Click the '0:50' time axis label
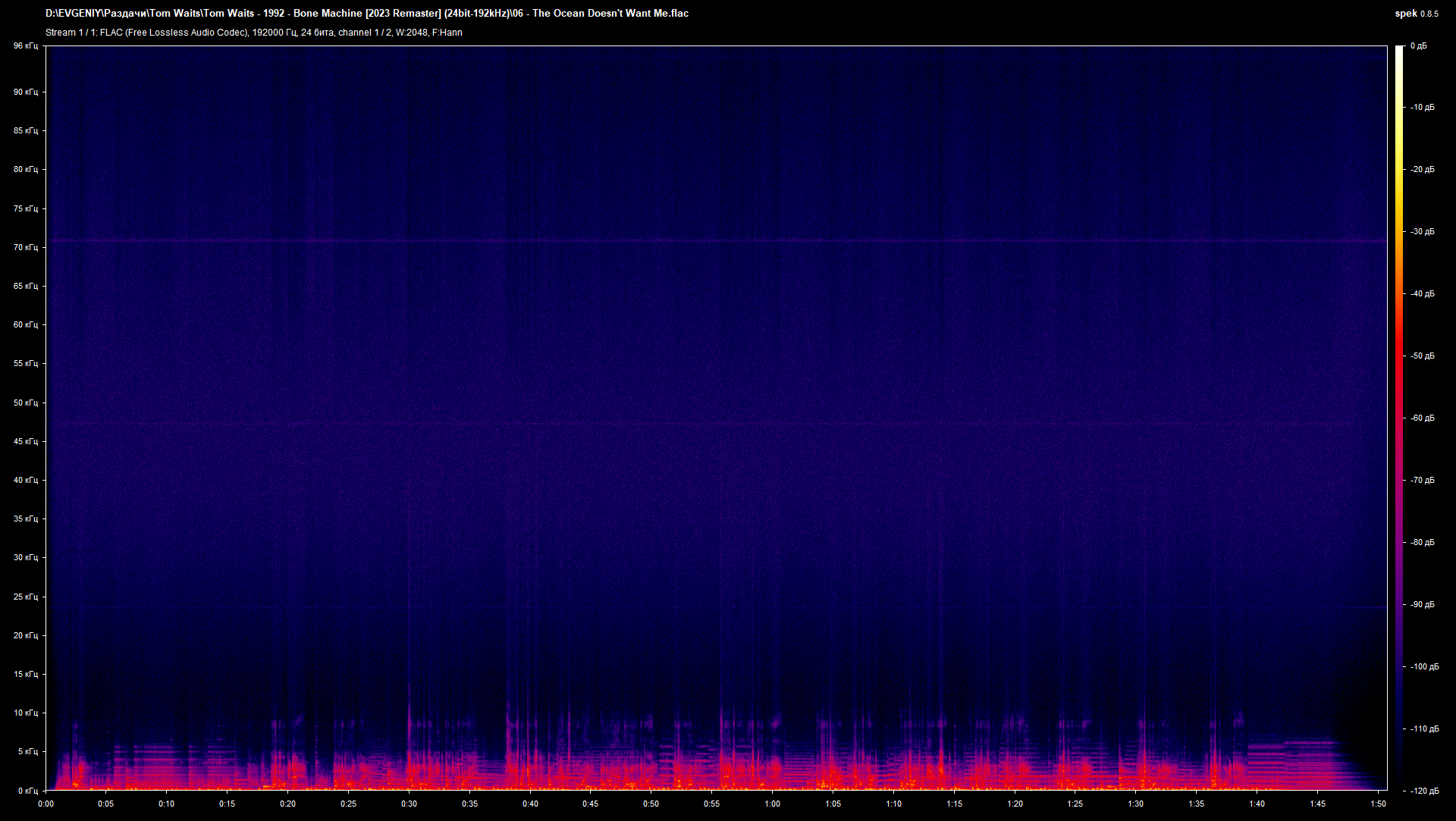 point(651,804)
